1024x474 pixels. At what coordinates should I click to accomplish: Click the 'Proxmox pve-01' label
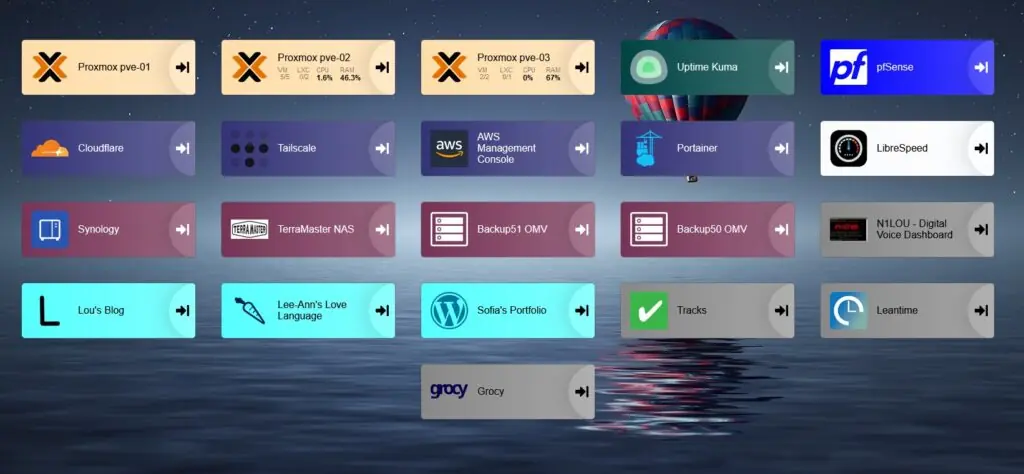[x=114, y=67]
